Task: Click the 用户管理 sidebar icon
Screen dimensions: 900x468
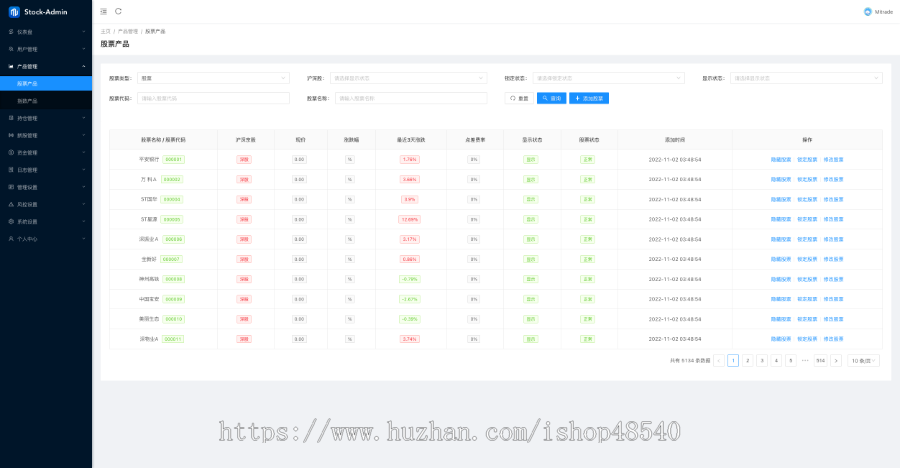Action: [11, 49]
